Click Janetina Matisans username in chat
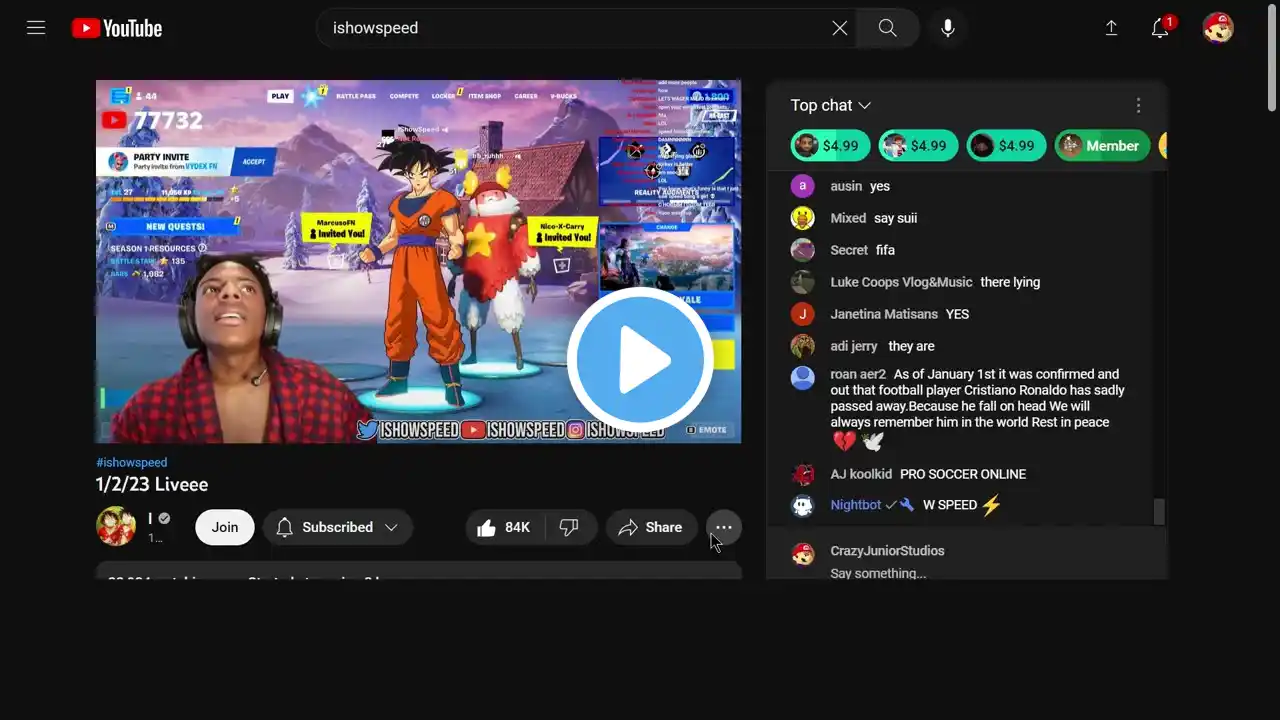Screen dimensions: 1280x720 (884, 314)
